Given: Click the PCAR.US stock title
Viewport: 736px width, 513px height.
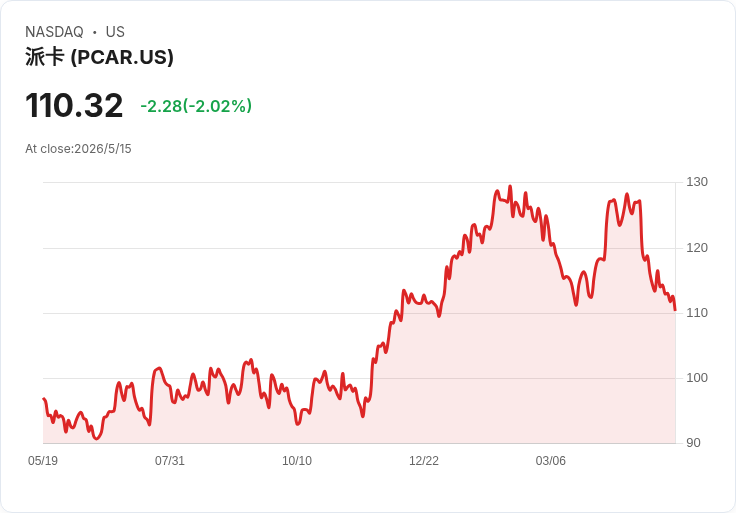Looking at the screenshot, I should tap(99, 57).
